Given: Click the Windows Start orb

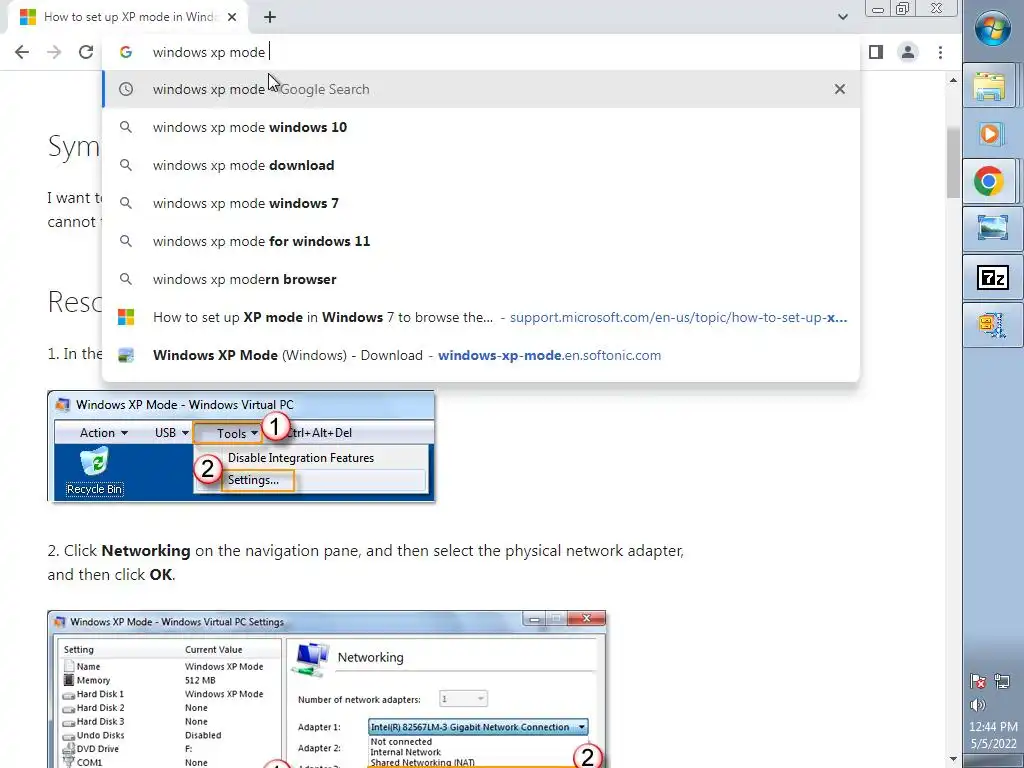Looking at the screenshot, I should click(x=993, y=29).
